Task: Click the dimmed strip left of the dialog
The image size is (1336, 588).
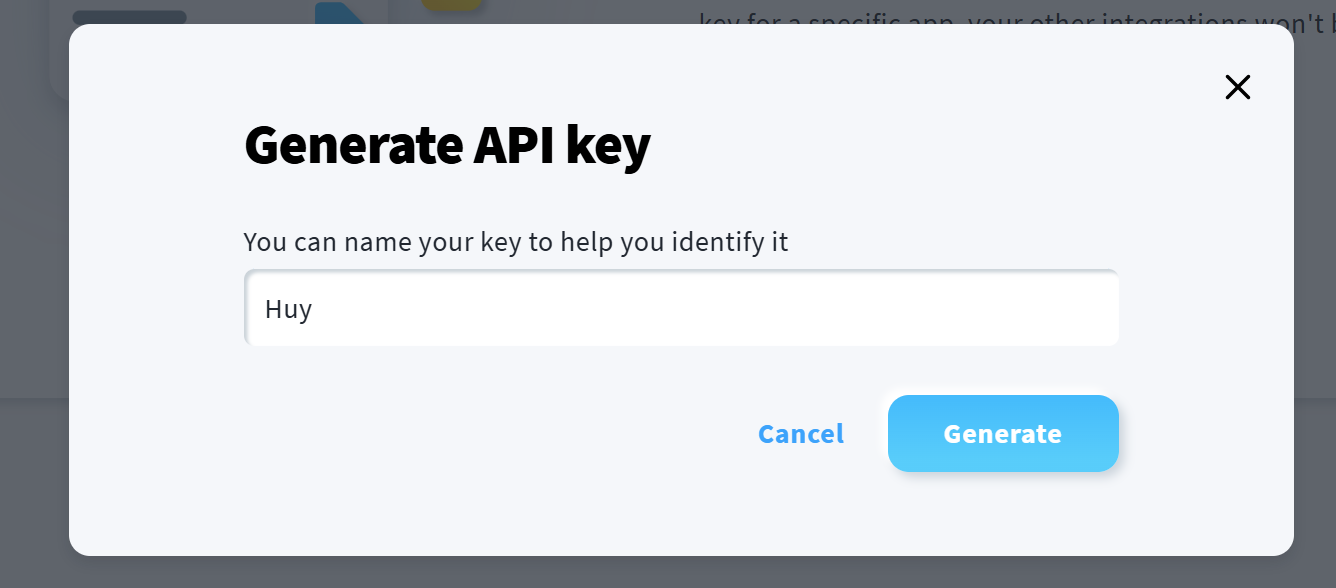Action: [34, 300]
